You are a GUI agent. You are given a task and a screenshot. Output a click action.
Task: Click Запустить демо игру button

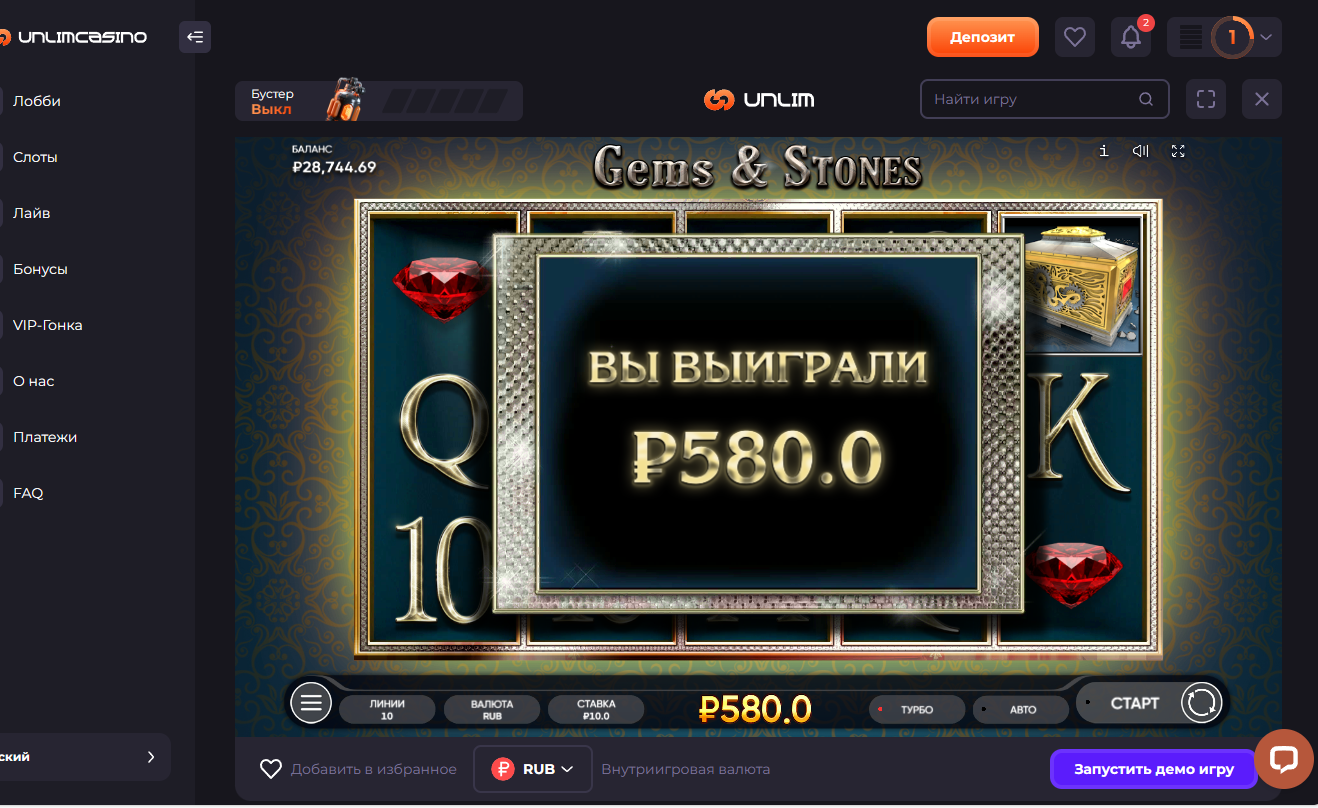click(1154, 769)
